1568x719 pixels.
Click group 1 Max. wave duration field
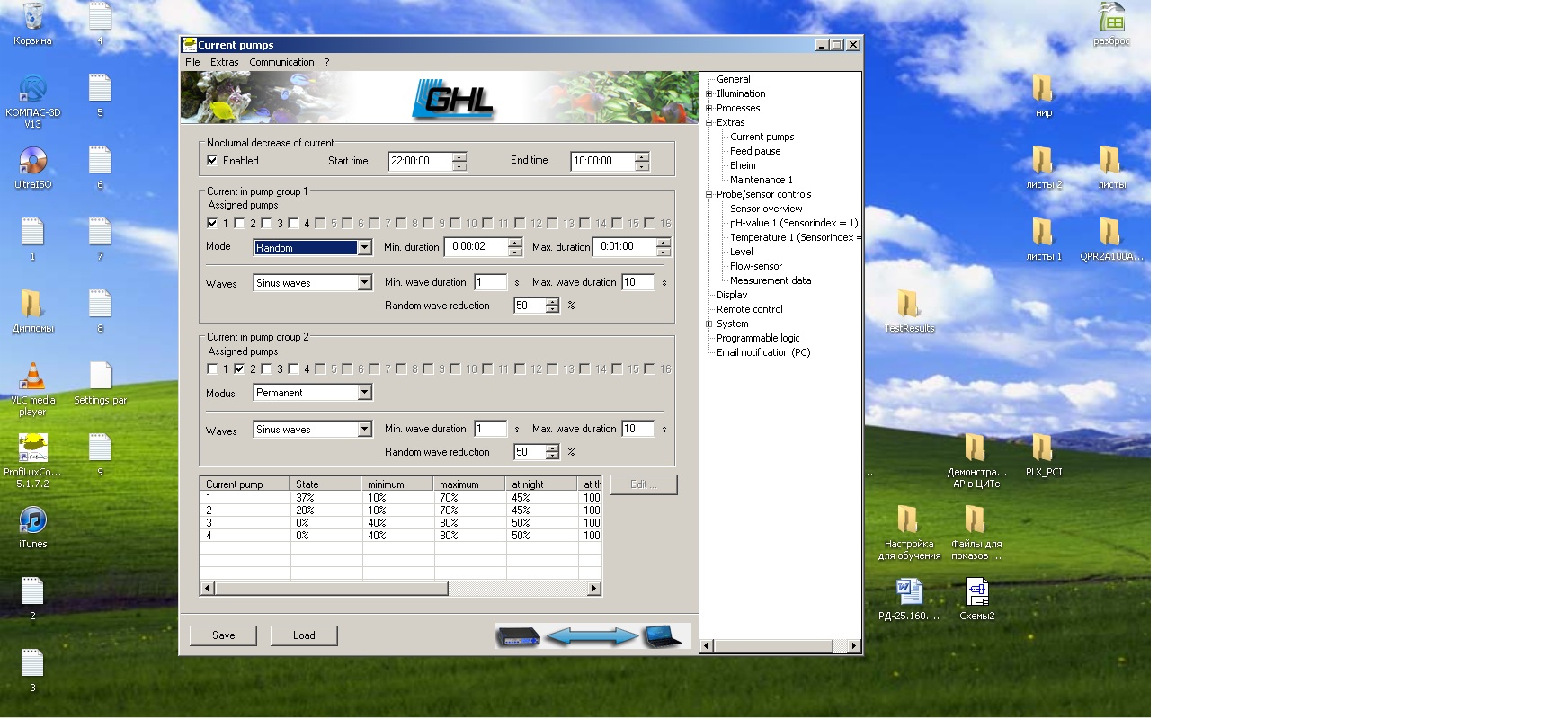click(x=637, y=282)
